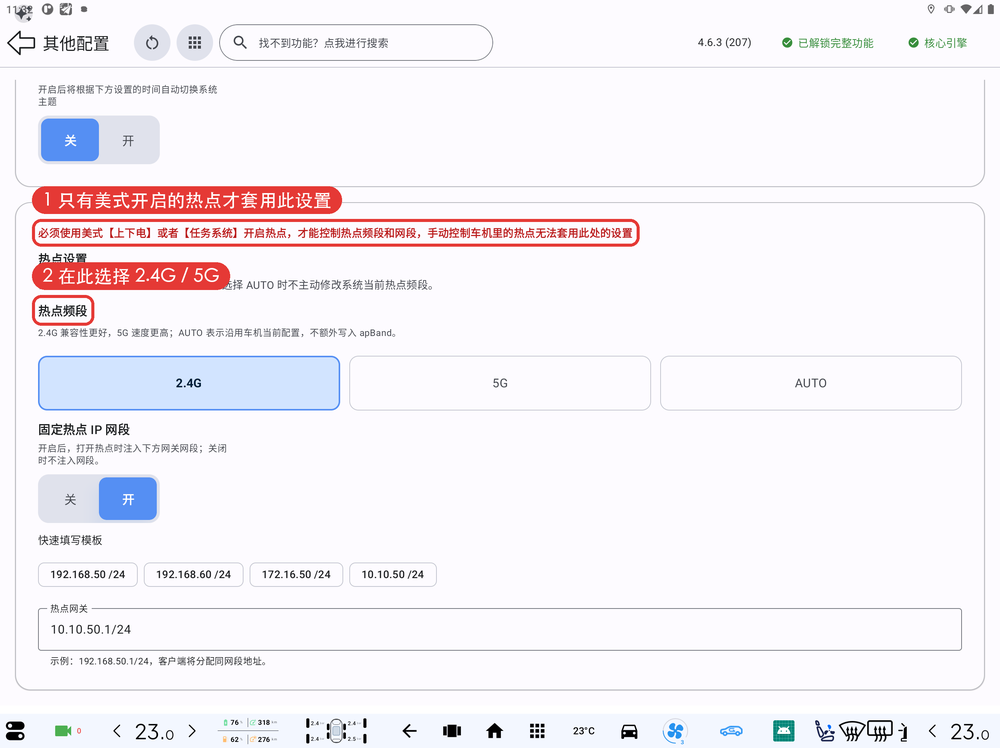The height and width of the screenshot is (748, 1000).
Task: Increase left temperature with right chevron
Action: [192, 731]
